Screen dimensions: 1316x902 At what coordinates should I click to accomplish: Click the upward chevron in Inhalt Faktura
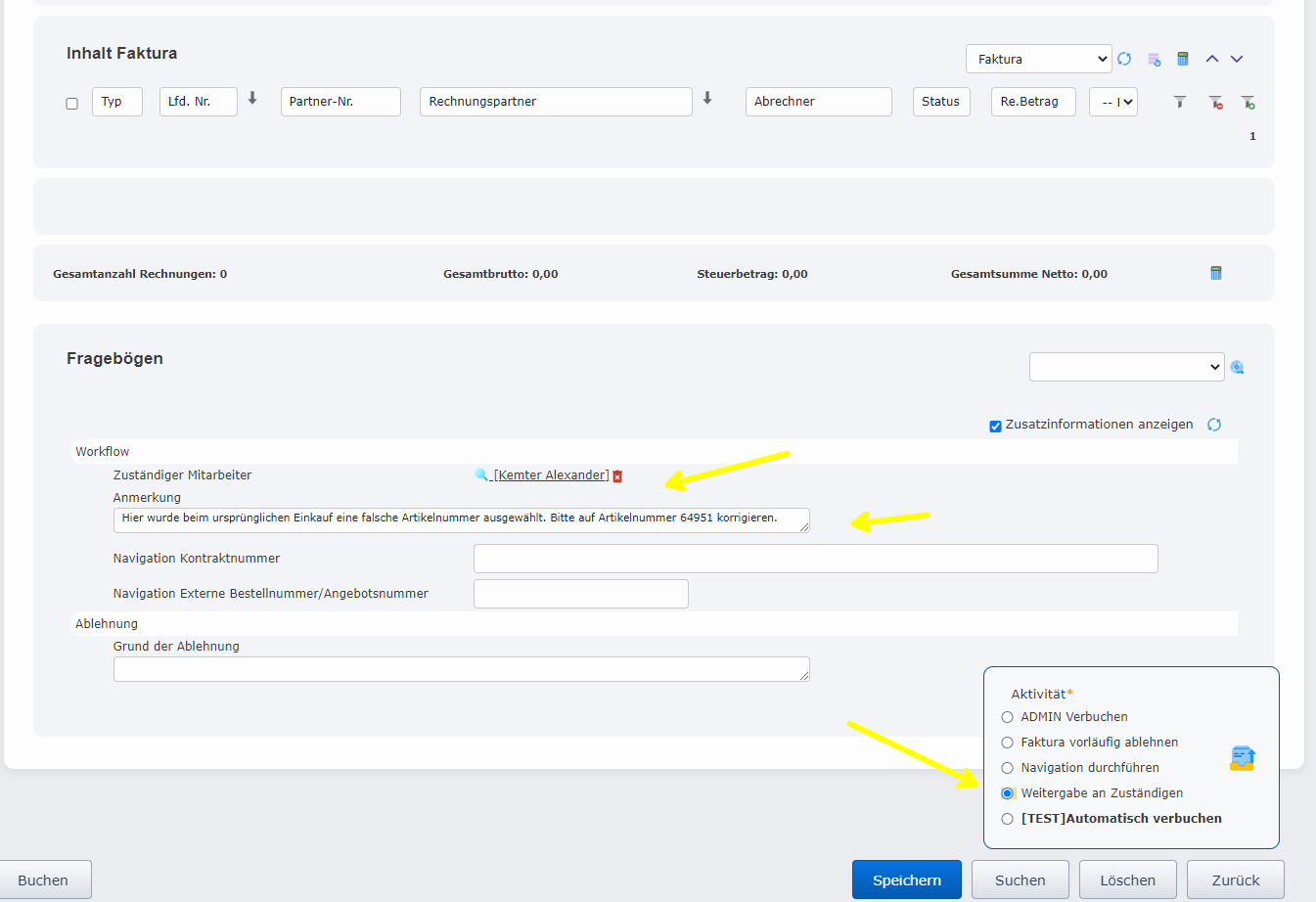point(1211,59)
